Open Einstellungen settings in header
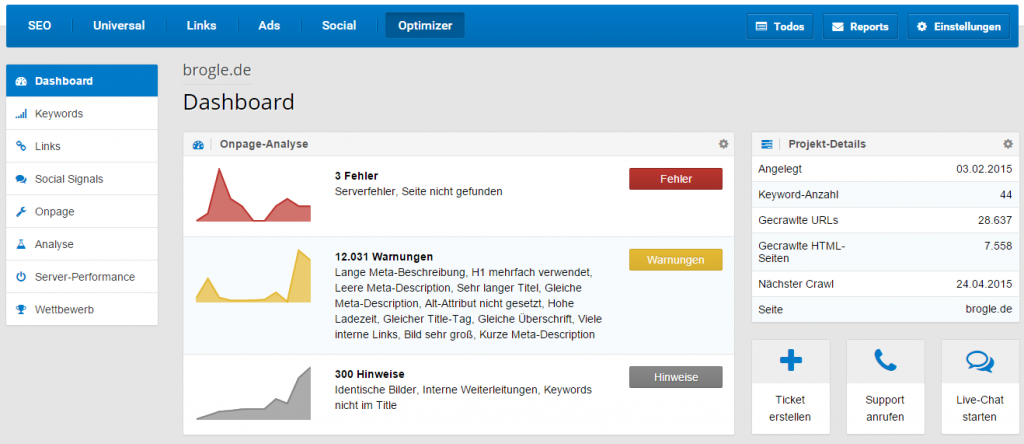Image resolution: width=1024 pixels, height=444 pixels. [x=958, y=27]
